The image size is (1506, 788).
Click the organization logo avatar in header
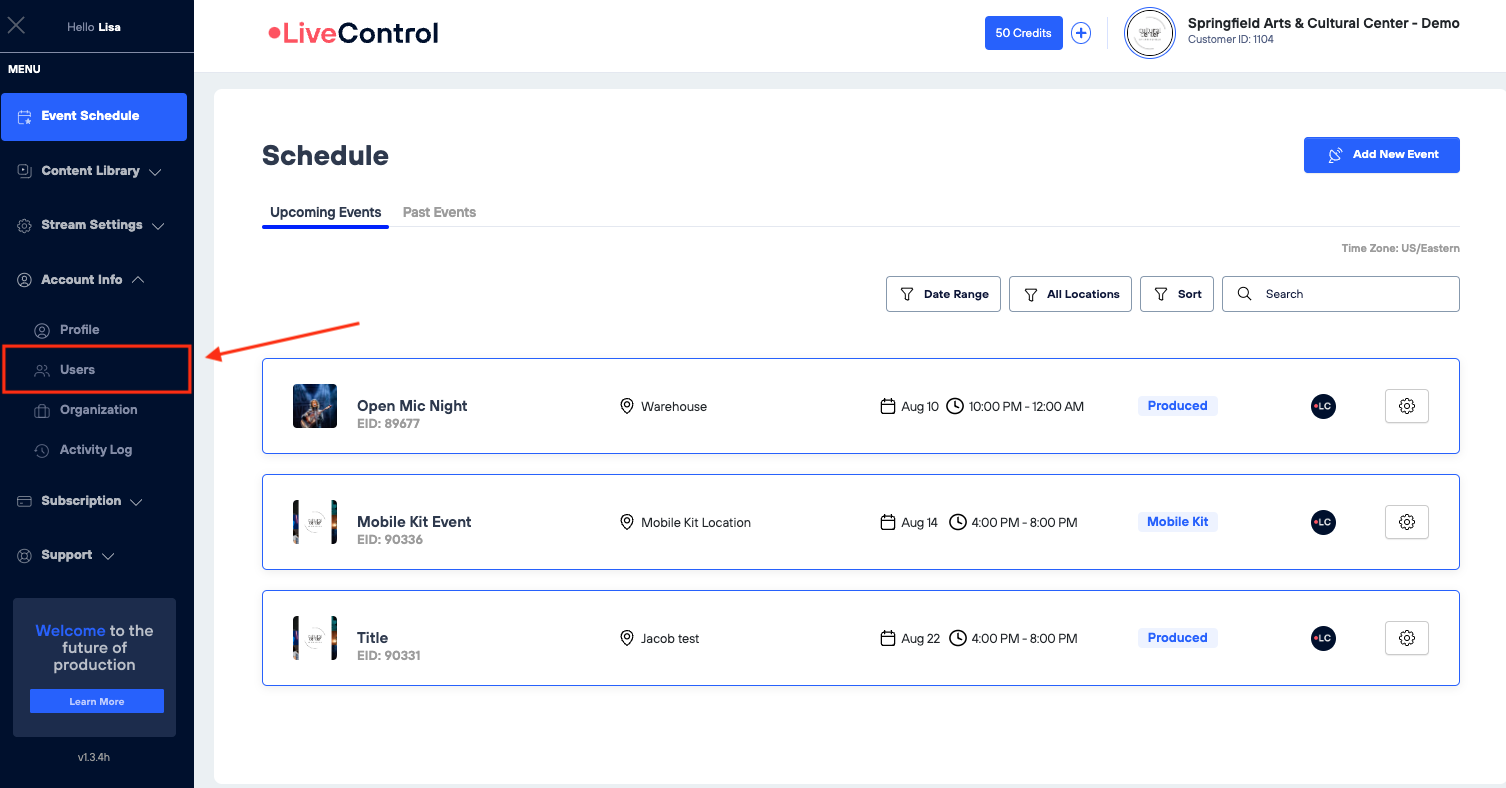(1149, 34)
